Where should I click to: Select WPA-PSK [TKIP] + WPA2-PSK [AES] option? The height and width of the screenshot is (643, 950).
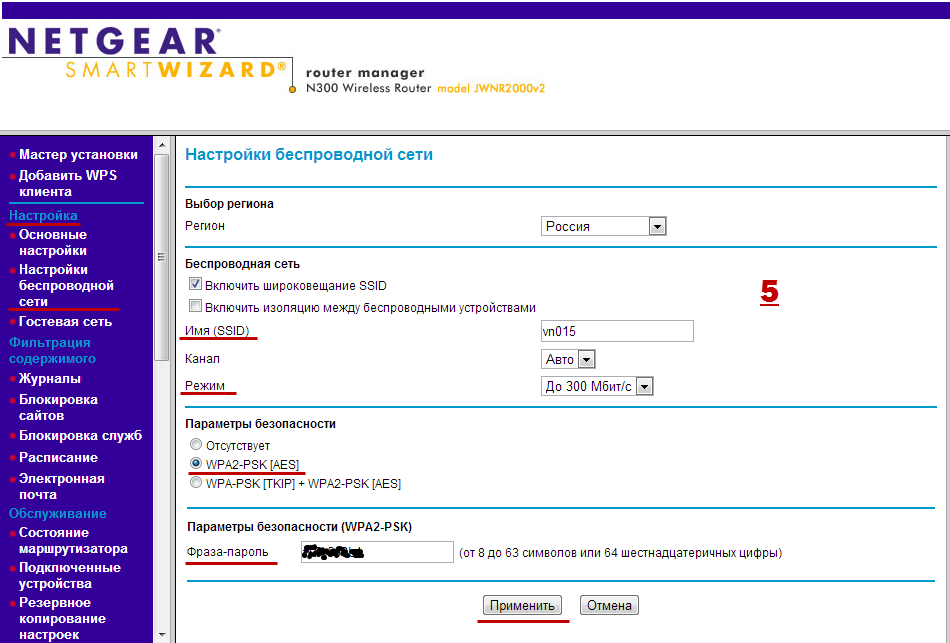(x=195, y=483)
